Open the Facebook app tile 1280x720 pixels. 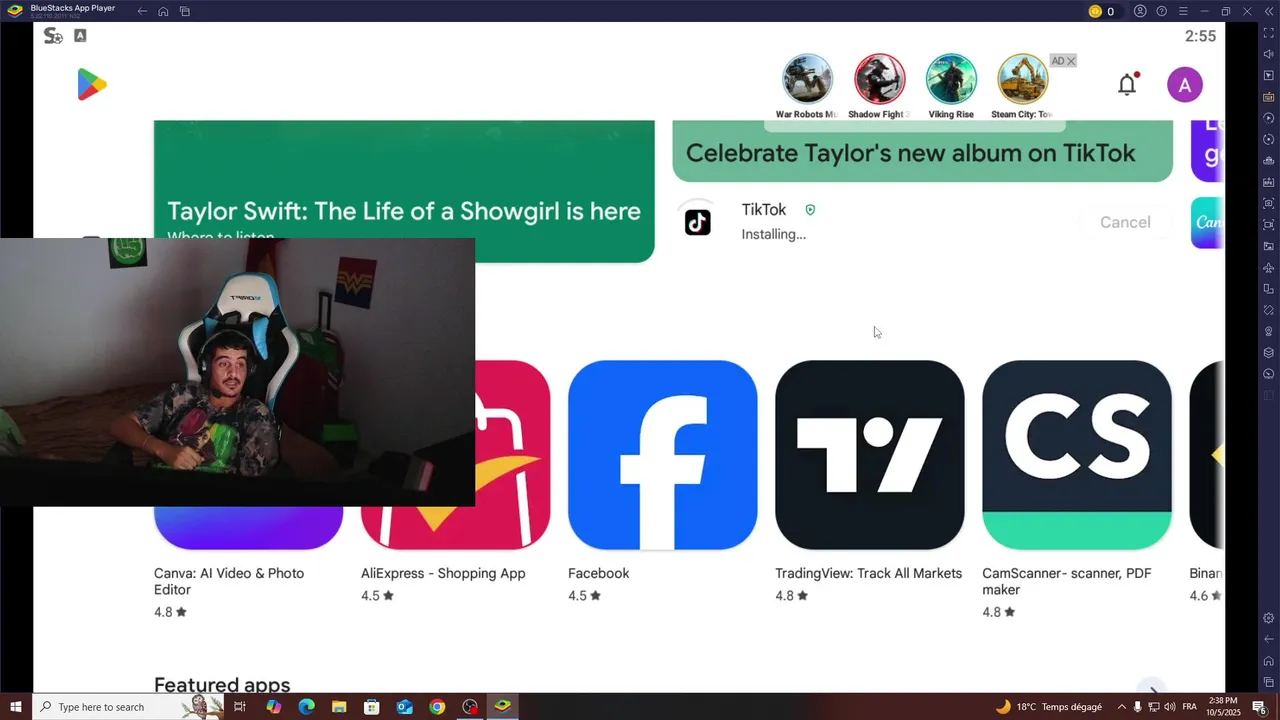(662, 455)
